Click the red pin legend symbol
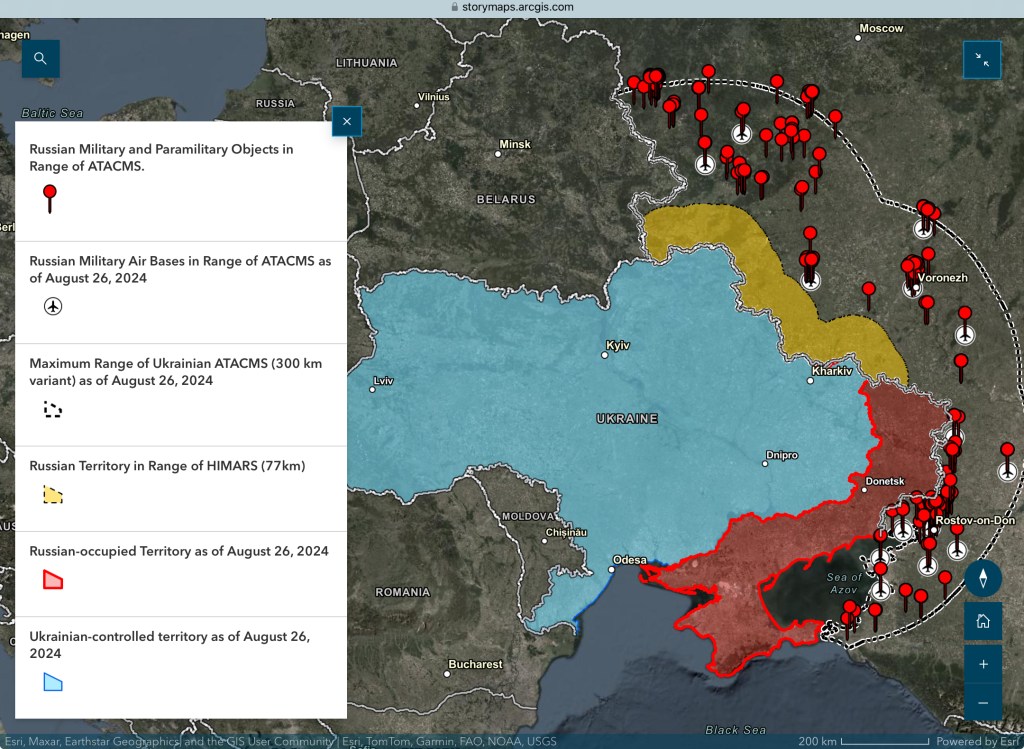Viewport: 1024px width, 749px height. click(x=50, y=198)
